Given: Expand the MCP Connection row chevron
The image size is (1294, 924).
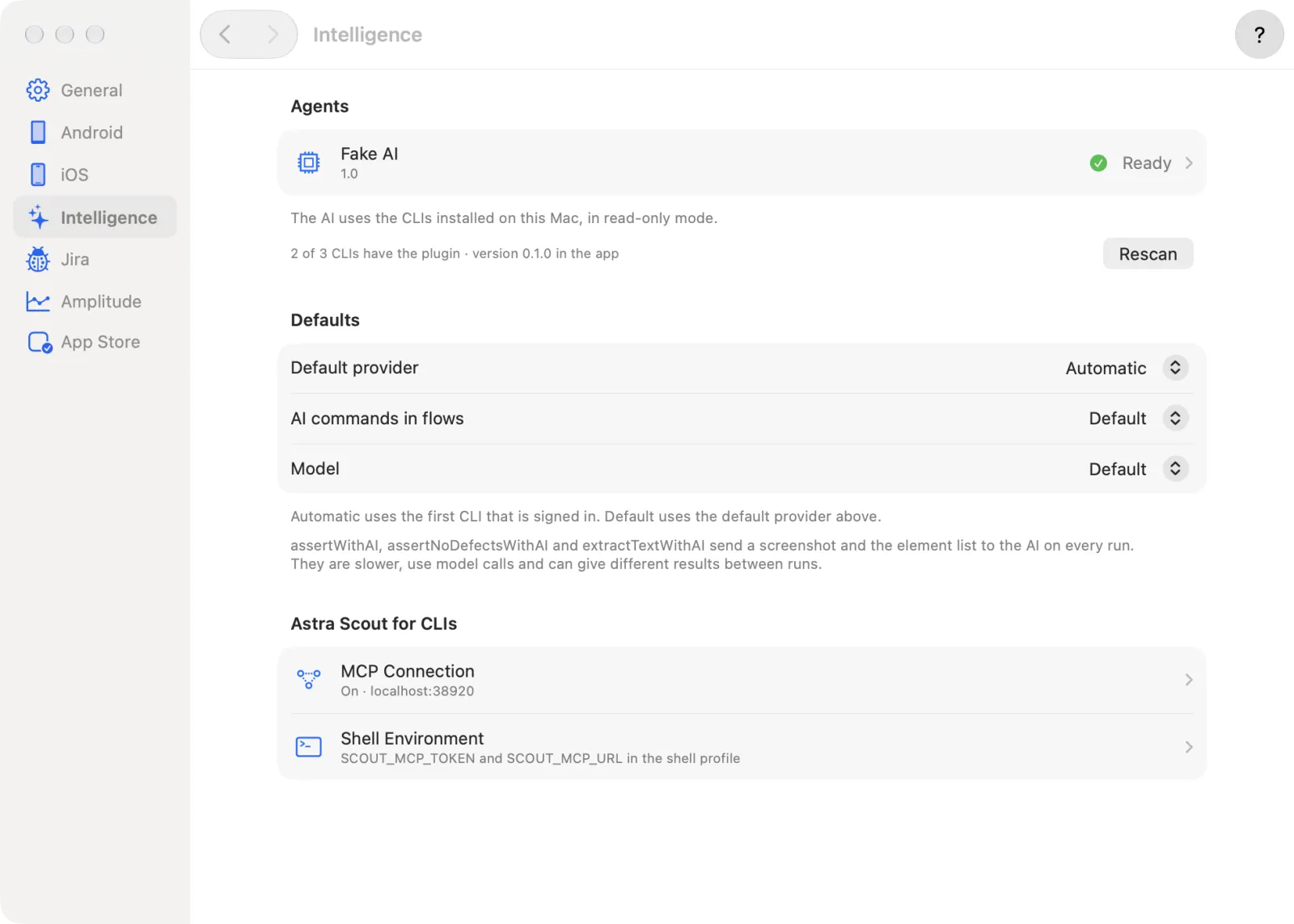Looking at the screenshot, I should pos(1189,680).
